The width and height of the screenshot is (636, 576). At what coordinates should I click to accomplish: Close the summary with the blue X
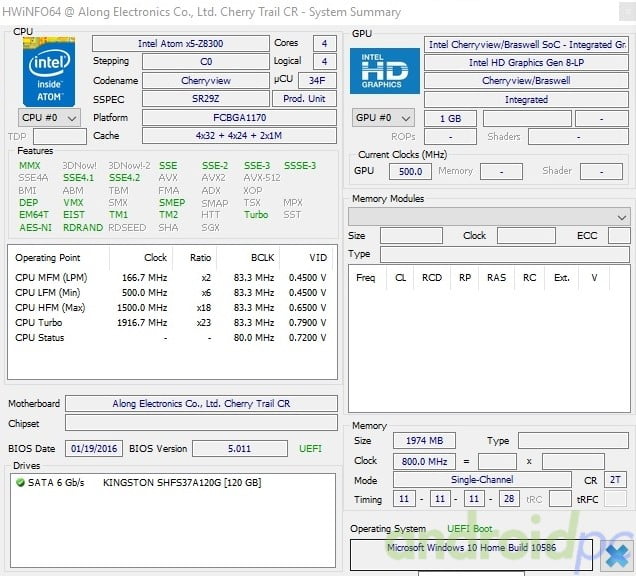[617, 555]
